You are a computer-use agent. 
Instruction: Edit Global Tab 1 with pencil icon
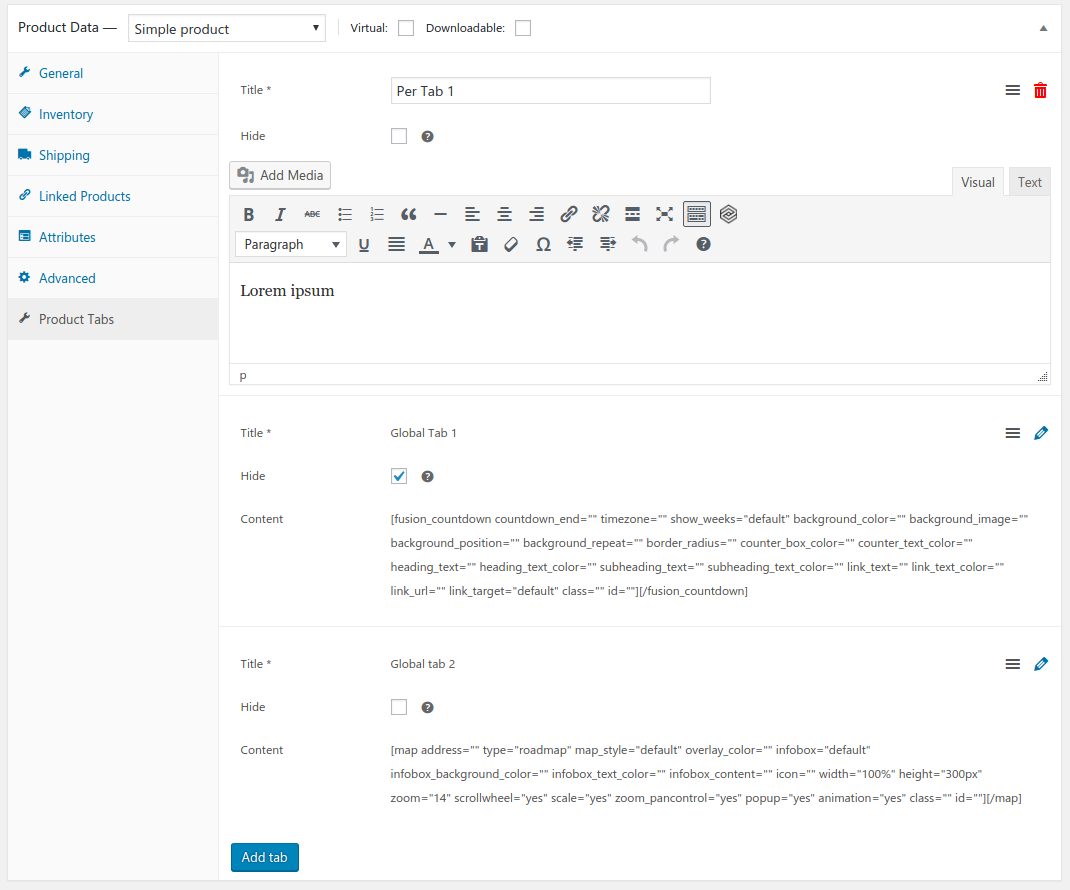pyautogui.click(x=1040, y=433)
